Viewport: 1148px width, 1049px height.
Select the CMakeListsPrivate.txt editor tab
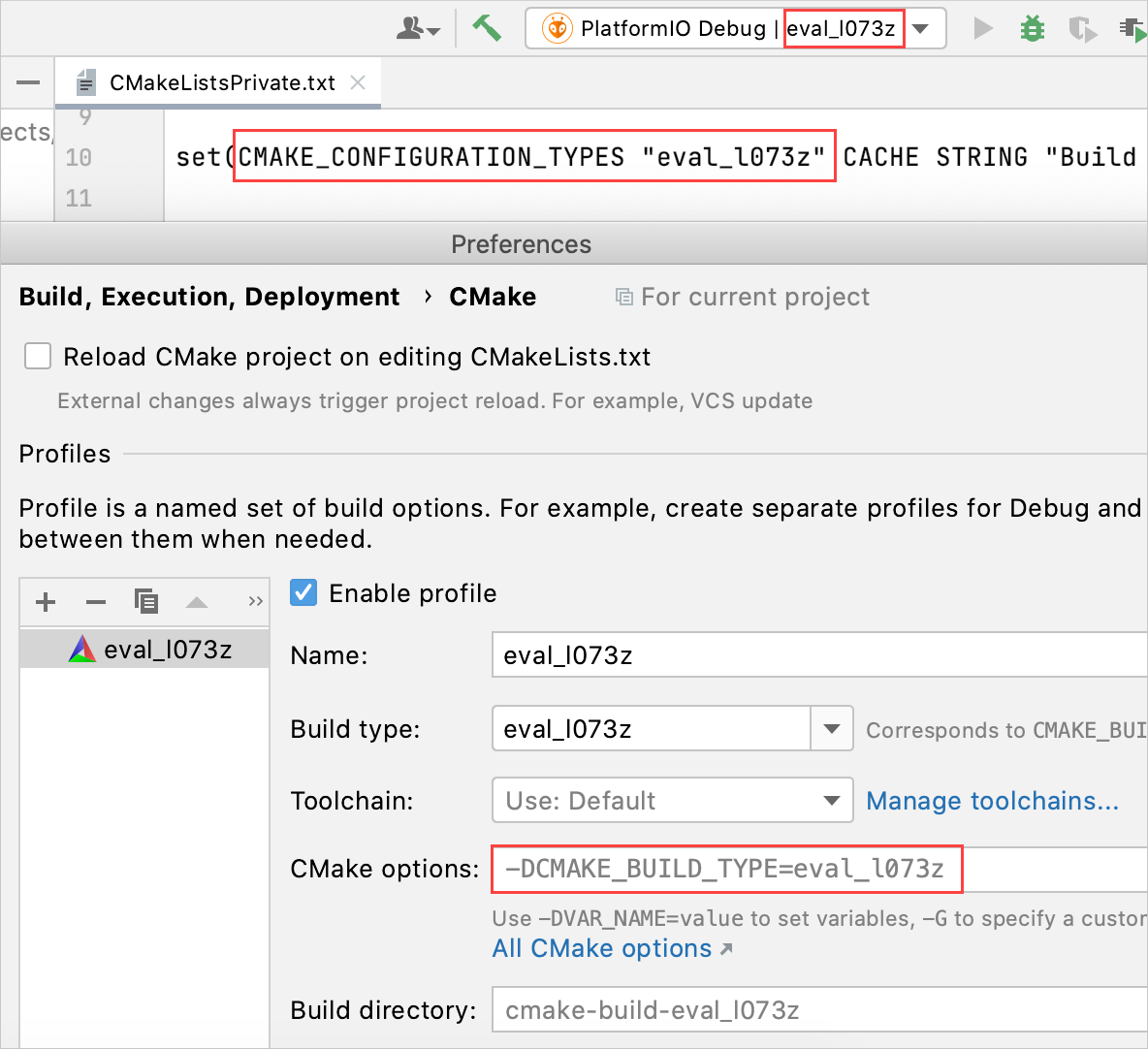(221, 83)
